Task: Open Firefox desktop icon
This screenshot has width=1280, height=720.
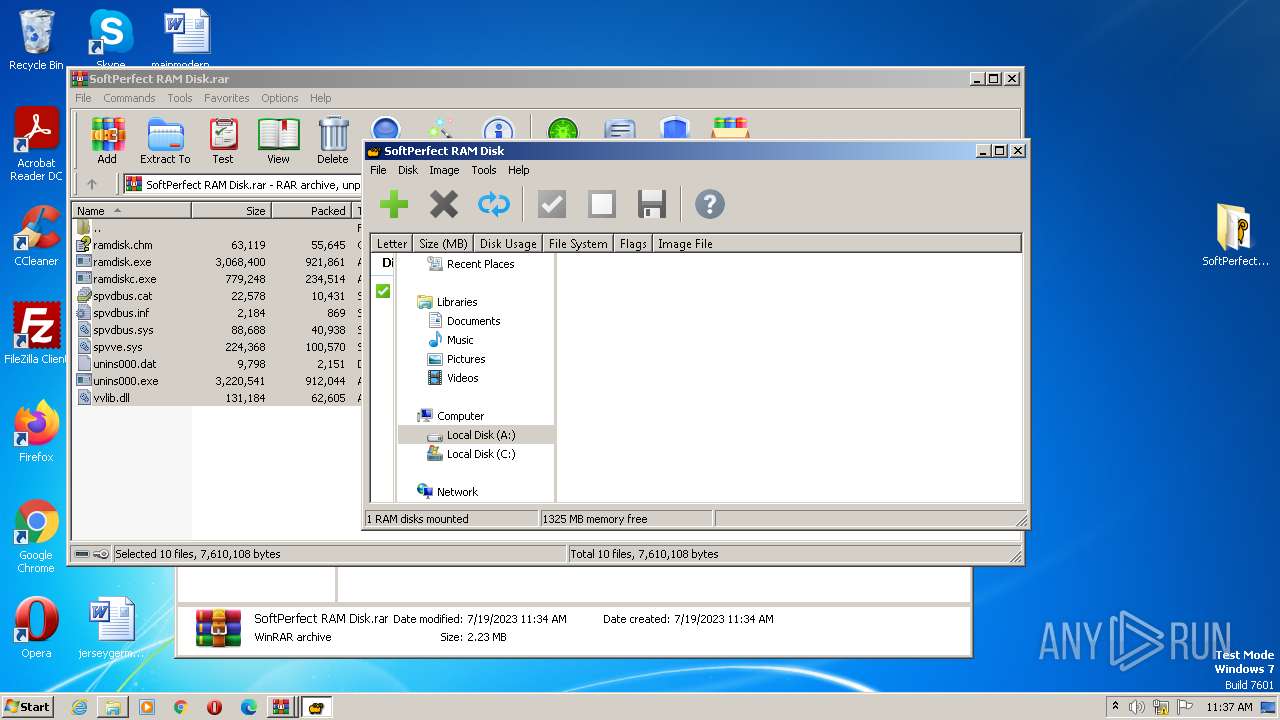Action: (36, 432)
